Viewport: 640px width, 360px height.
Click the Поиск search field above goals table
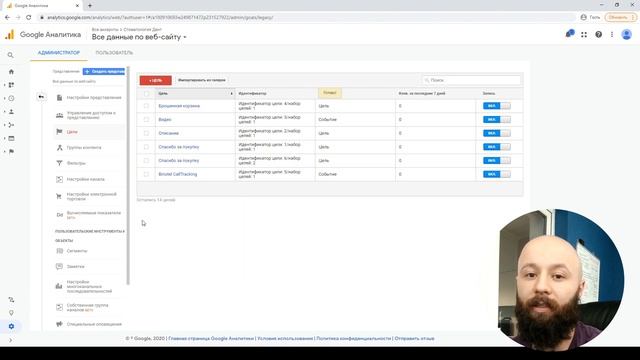(x=472, y=80)
